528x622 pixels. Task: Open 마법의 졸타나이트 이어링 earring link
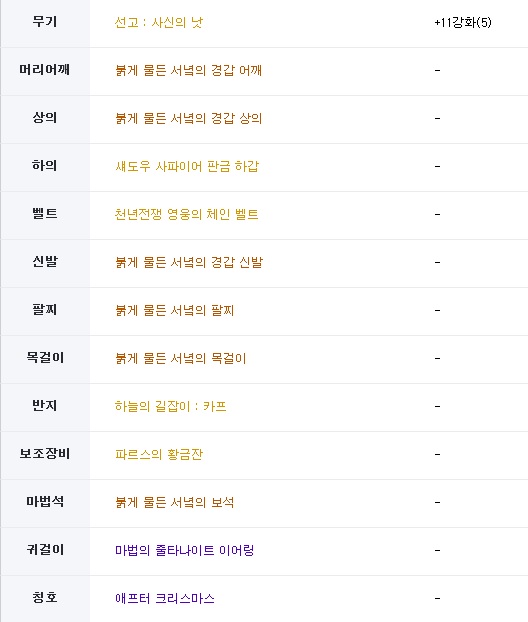(x=184, y=550)
